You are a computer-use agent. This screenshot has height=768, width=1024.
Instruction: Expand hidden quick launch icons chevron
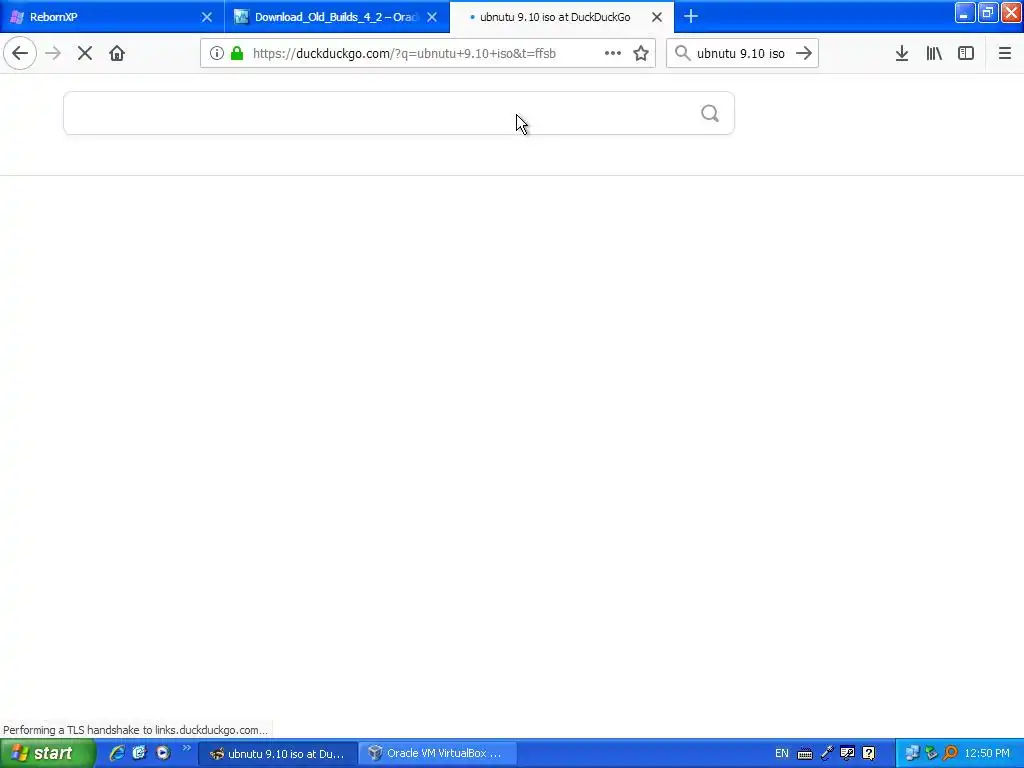[x=186, y=748]
